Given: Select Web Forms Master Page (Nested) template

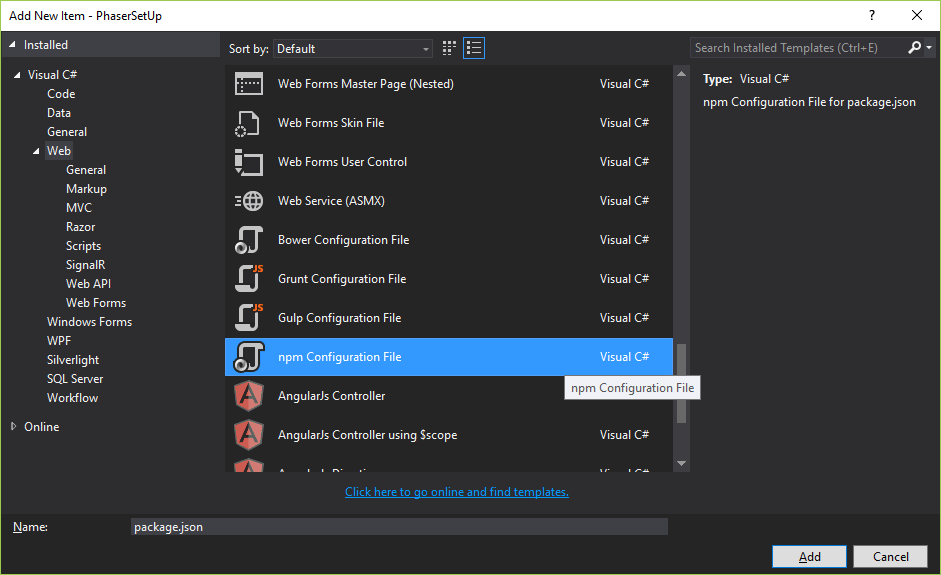Looking at the screenshot, I should coord(449,84).
